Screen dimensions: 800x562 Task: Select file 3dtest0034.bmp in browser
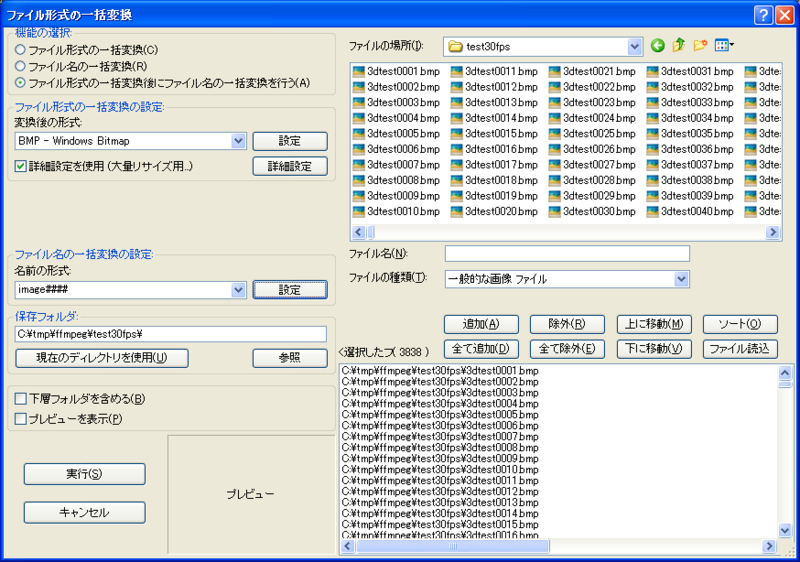(x=690, y=118)
